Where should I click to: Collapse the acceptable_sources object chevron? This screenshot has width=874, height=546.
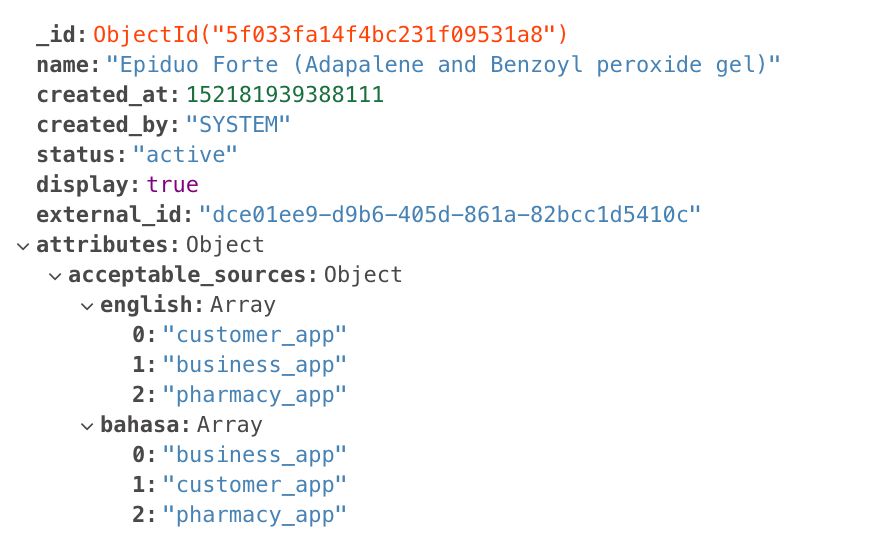tap(55, 276)
